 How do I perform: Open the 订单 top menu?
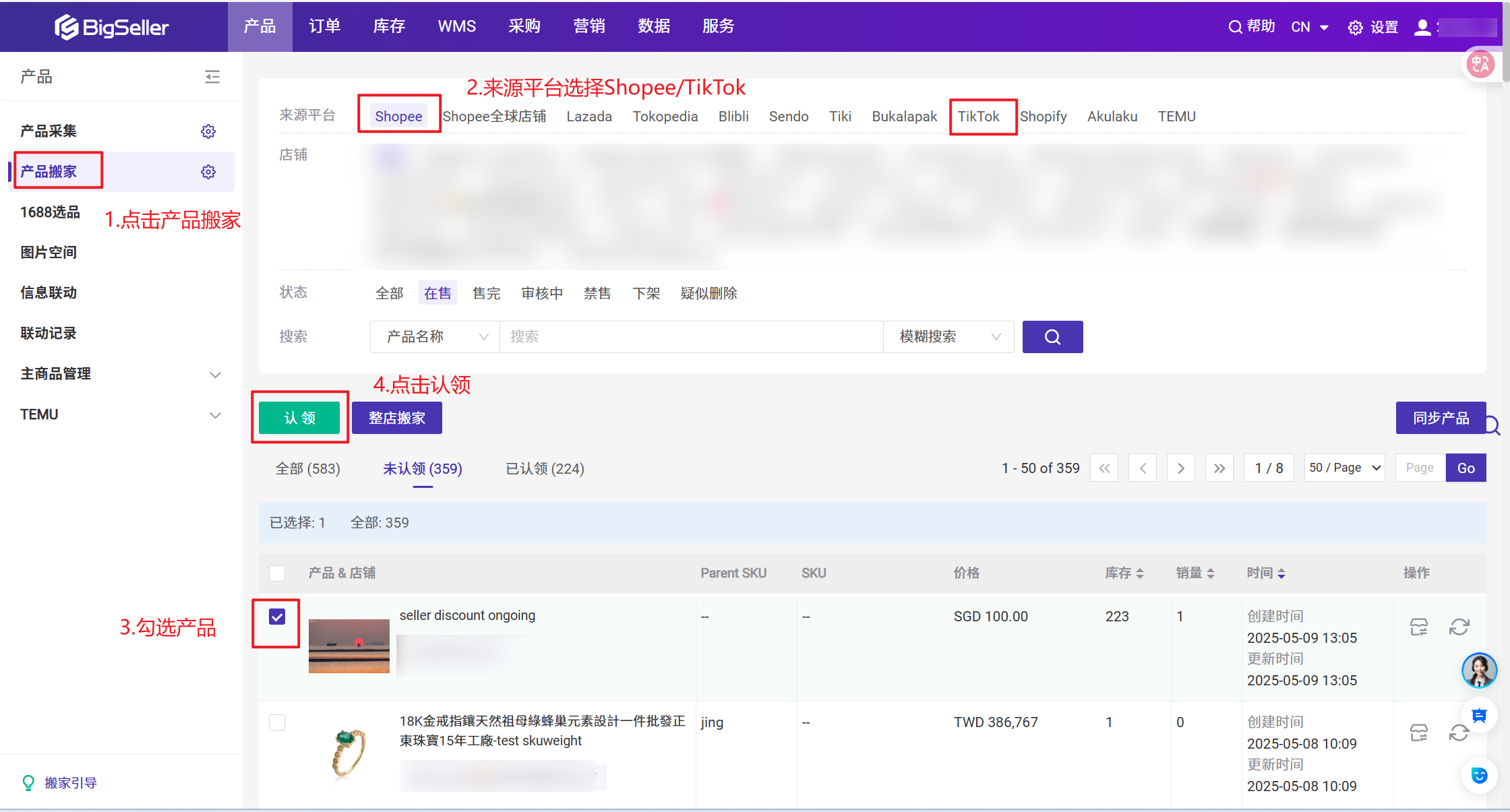[x=325, y=26]
